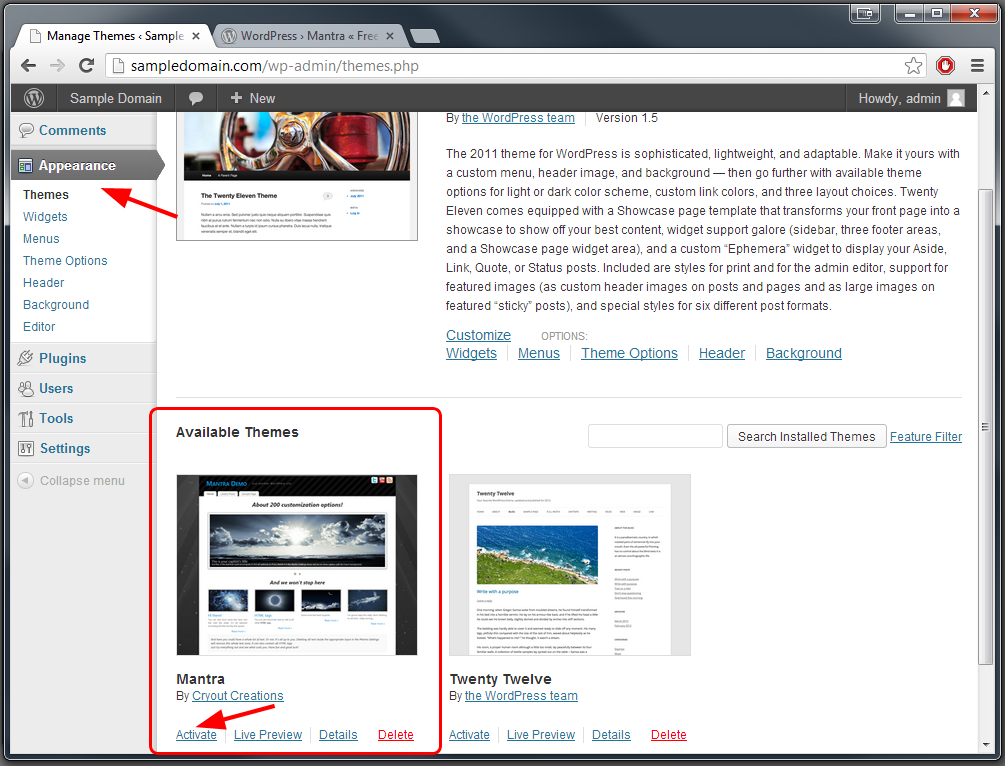Open the Chrome hamburger menu
This screenshot has height=766, width=1005.
tap(977, 65)
